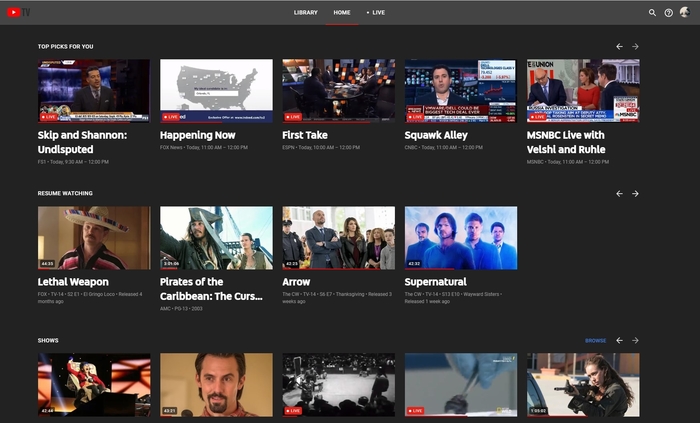Screen dimensions: 700x423
Task: Resume Pirates of the Caribbean thumbnail
Action: coord(216,238)
